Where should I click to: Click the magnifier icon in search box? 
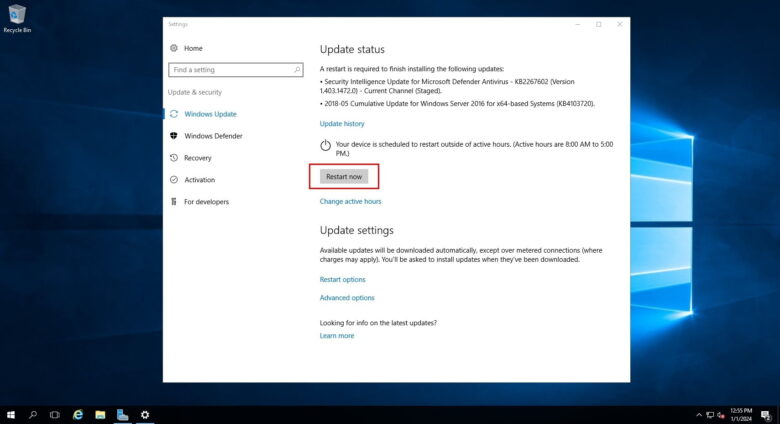pyautogui.click(x=297, y=70)
